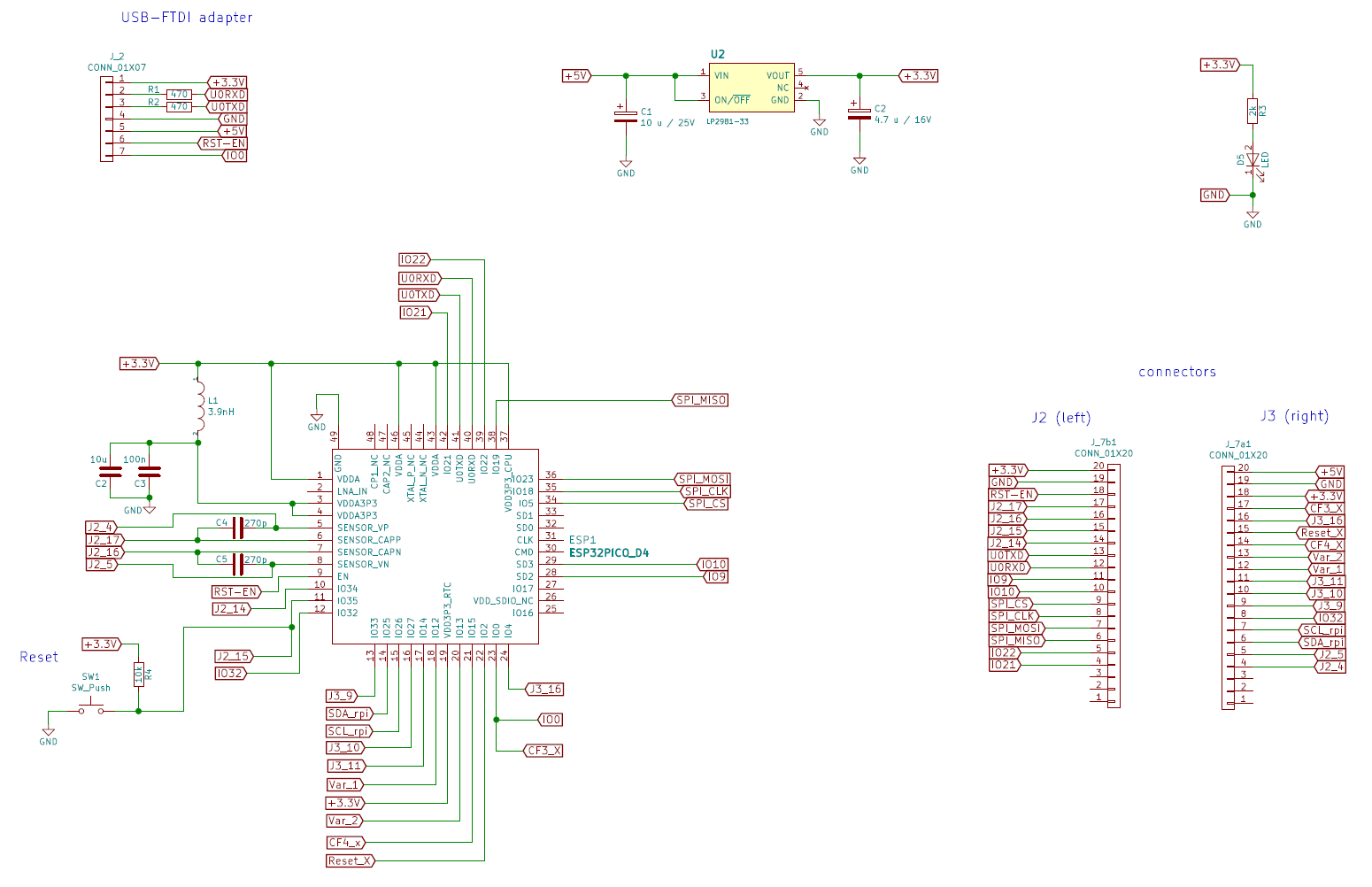Select capacitor C4 270p
This screenshot has width=1372, height=887.
click(237, 528)
